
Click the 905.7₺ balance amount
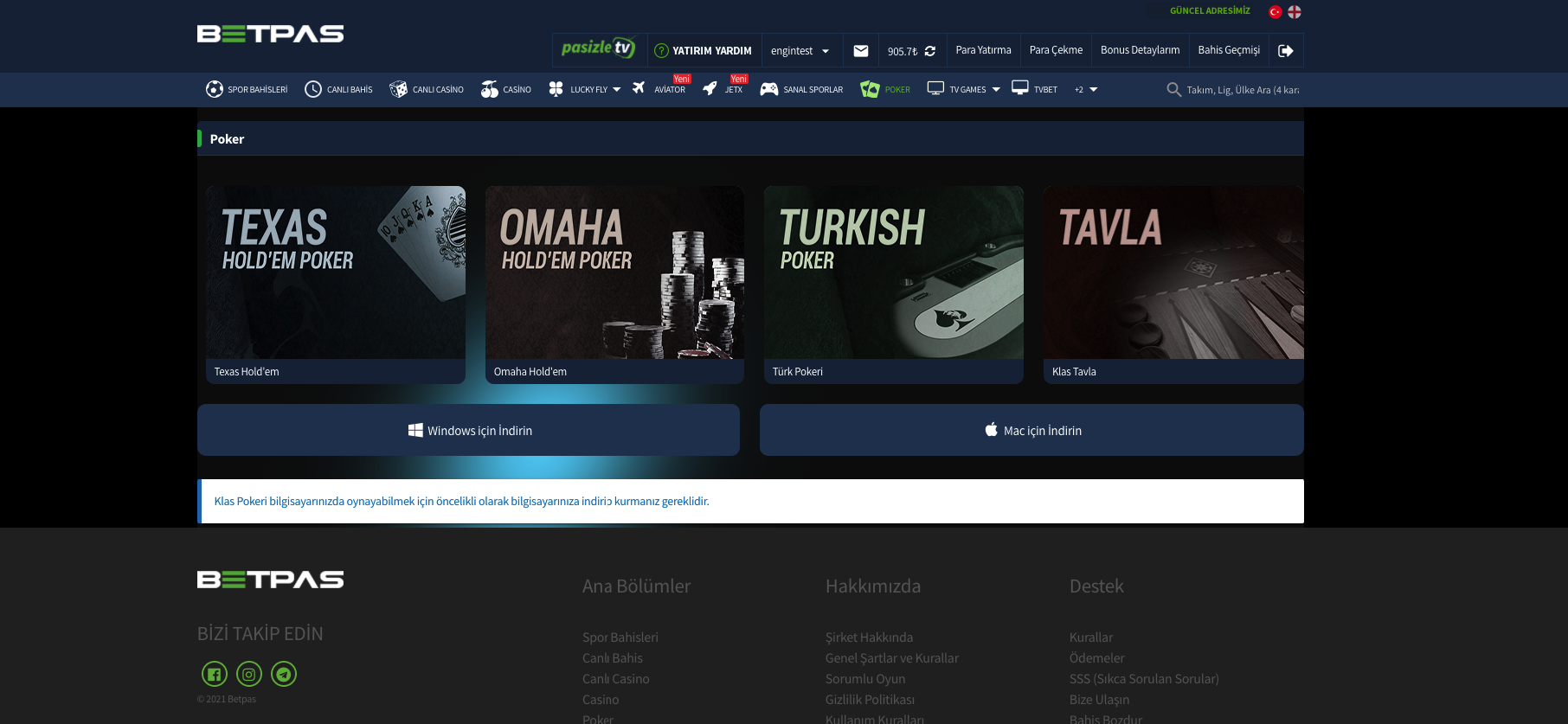(903, 52)
